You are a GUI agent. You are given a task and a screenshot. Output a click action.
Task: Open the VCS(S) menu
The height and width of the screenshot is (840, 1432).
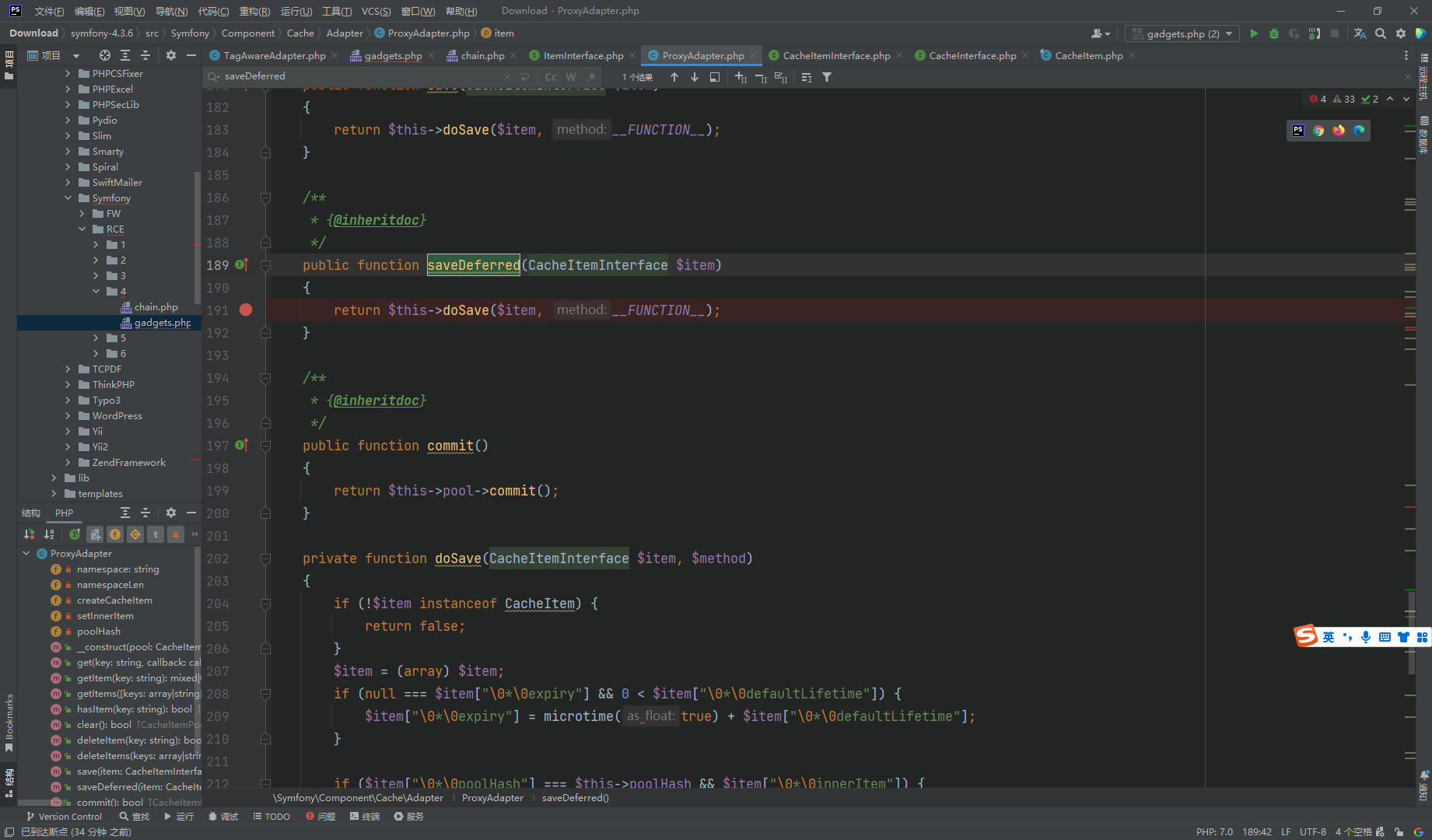coord(376,11)
